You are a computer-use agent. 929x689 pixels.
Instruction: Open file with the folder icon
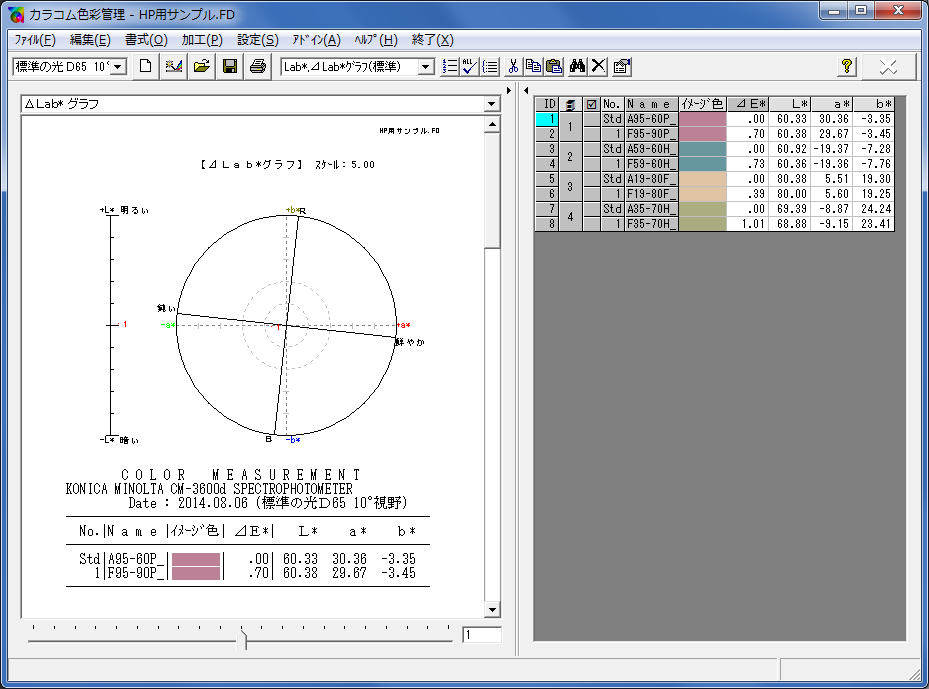pyautogui.click(x=201, y=66)
